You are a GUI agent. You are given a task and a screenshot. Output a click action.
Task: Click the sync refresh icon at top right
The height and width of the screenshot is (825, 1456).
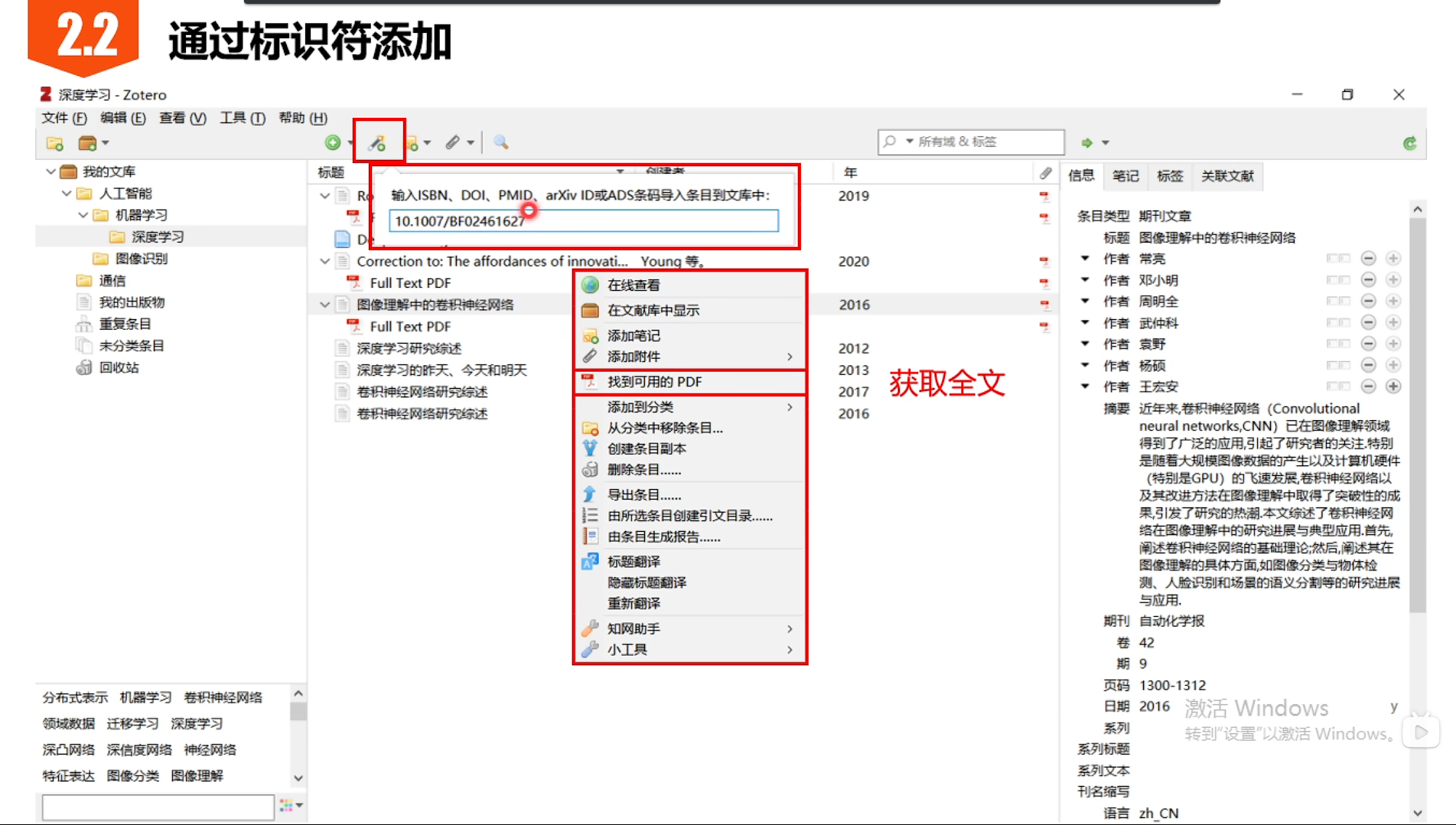click(1409, 142)
